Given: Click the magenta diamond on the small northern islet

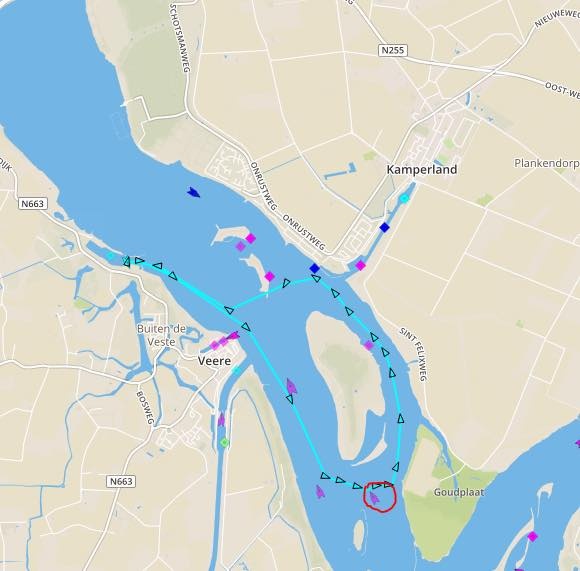Looking at the screenshot, I should pos(250,239).
